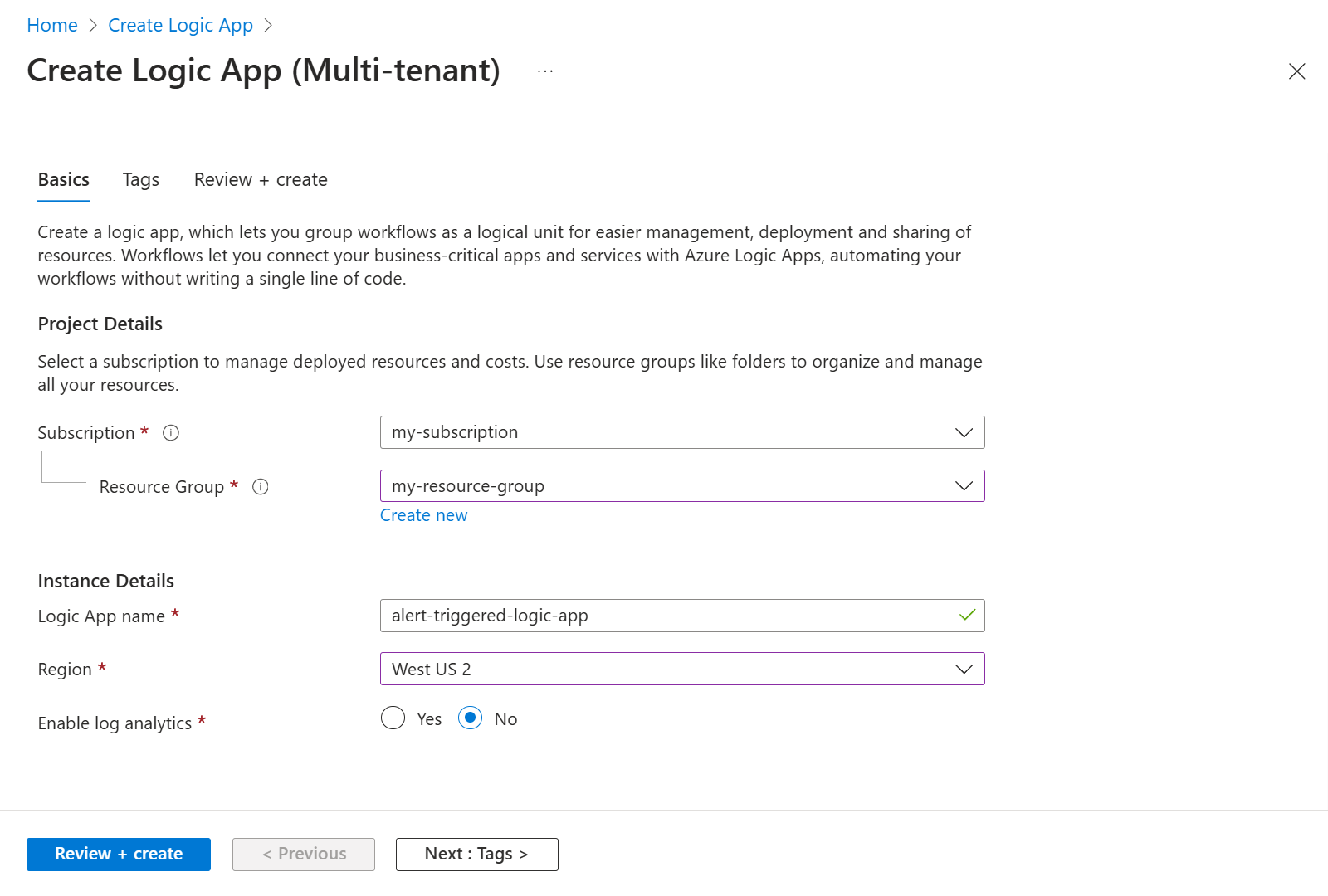Click the blue Review + create button
Image resolution: width=1328 pixels, height=896 pixels.
119,855
